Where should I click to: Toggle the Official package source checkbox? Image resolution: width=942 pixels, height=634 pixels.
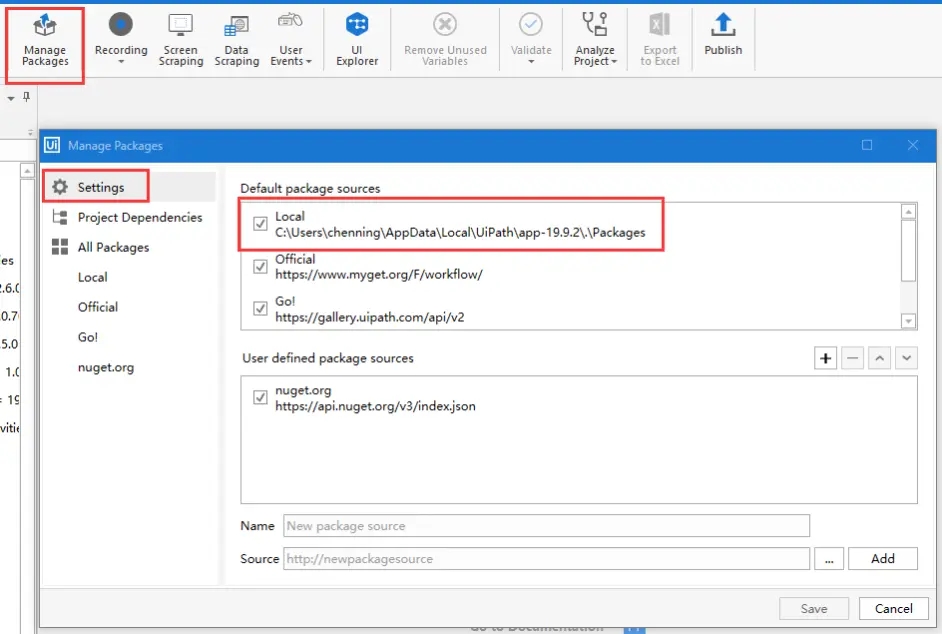(x=260, y=266)
